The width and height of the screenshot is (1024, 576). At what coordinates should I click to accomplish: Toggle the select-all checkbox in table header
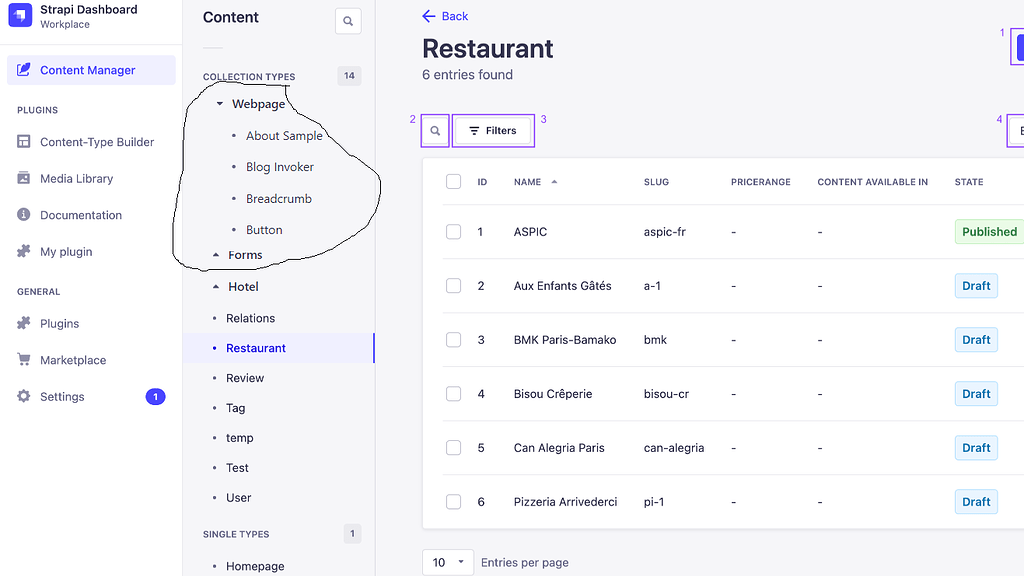click(454, 182)
